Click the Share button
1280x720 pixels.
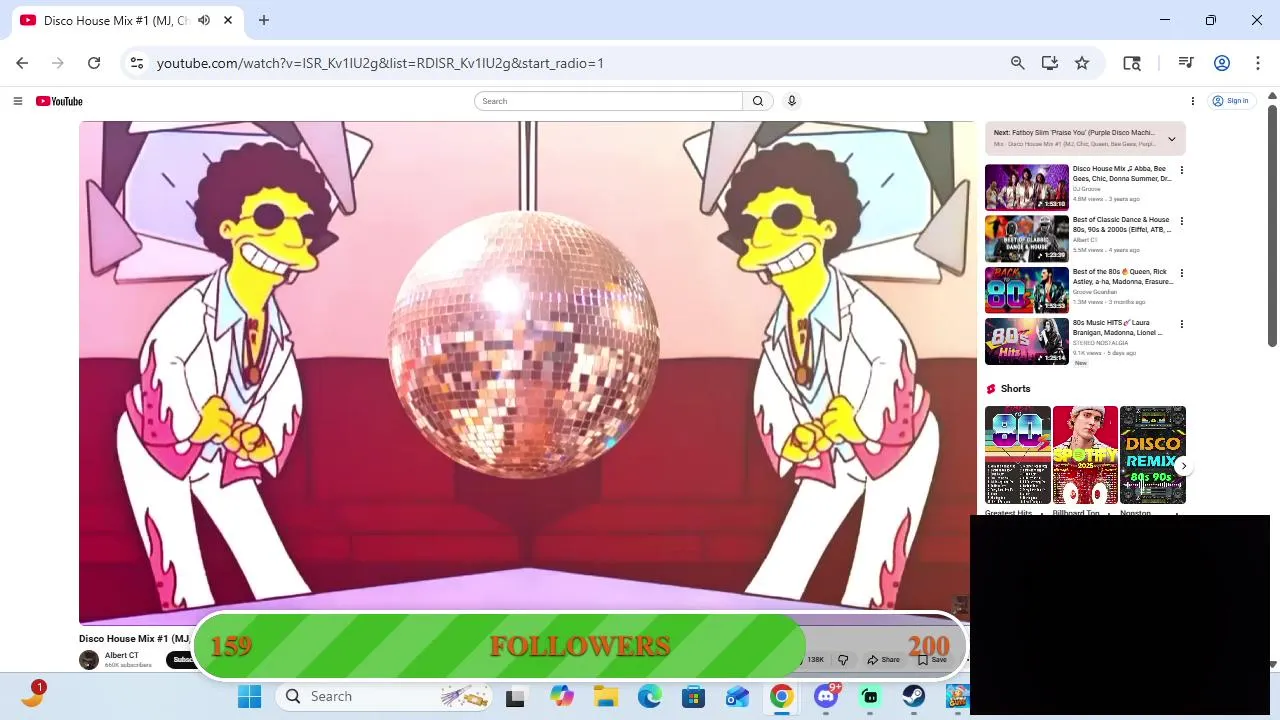[x=884, y=660]
